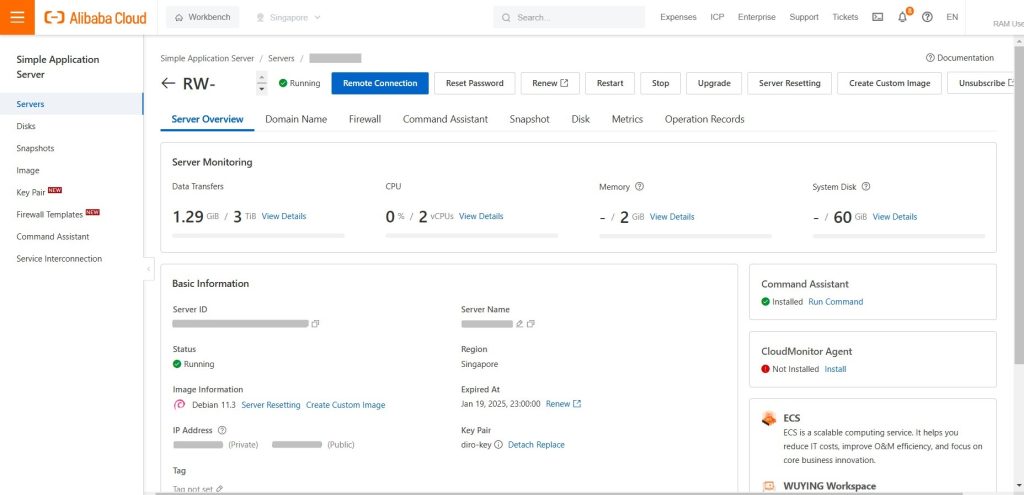Collapse the left sidebar handle
This screenshot has height=495, width=1024.
tap(148, 268)
